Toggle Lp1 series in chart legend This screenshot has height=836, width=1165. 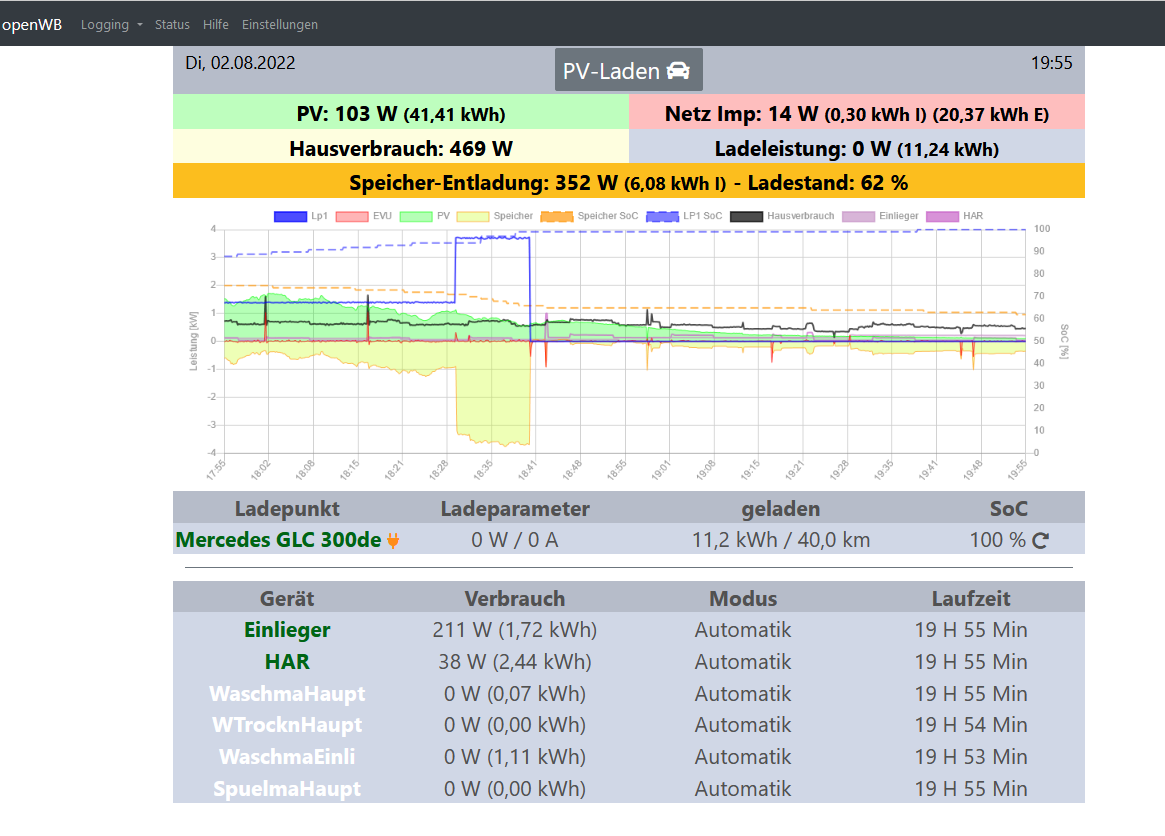click(x=289, y=216)
